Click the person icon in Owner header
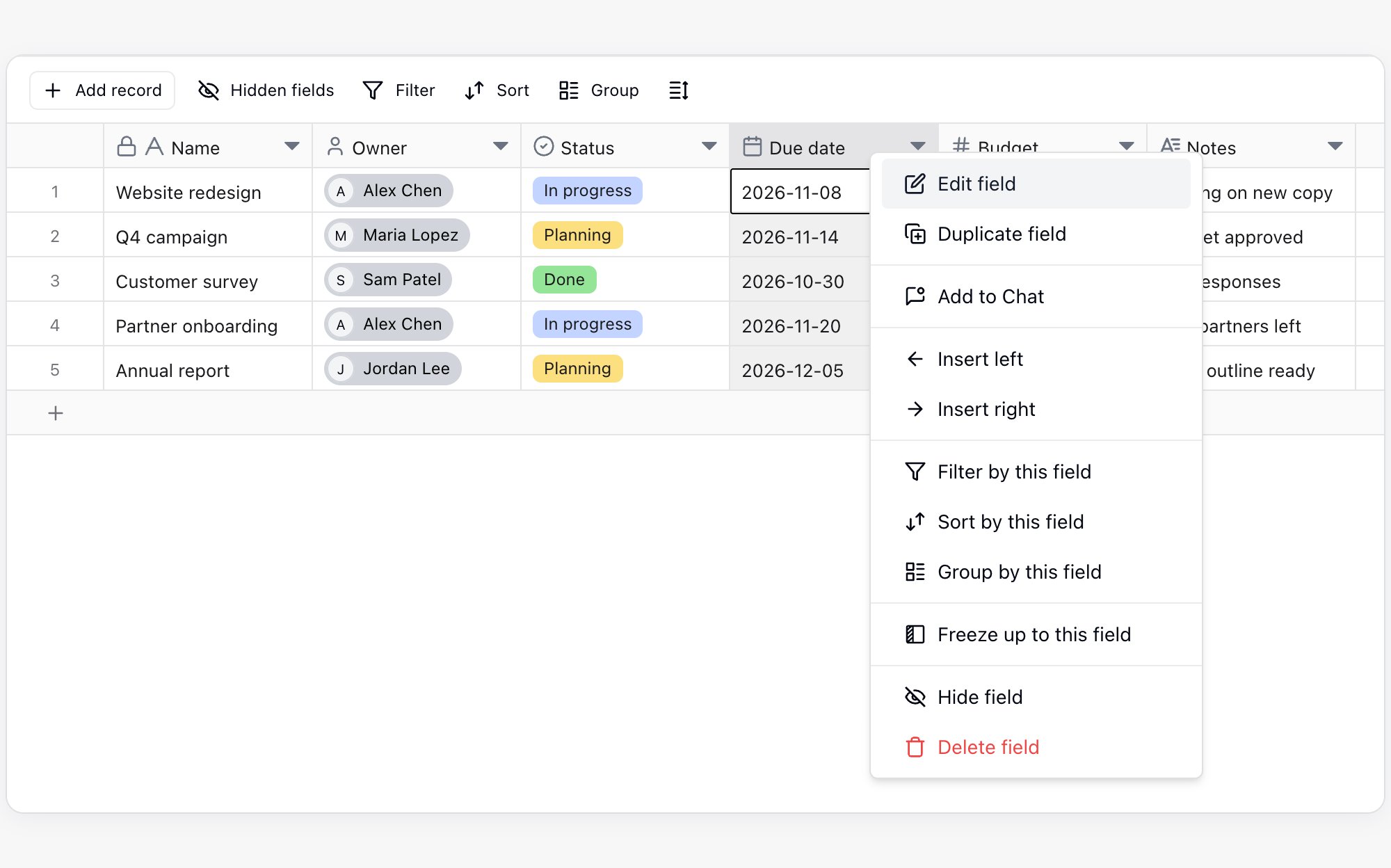This screenshot has height=868, width=1391. 335,146
